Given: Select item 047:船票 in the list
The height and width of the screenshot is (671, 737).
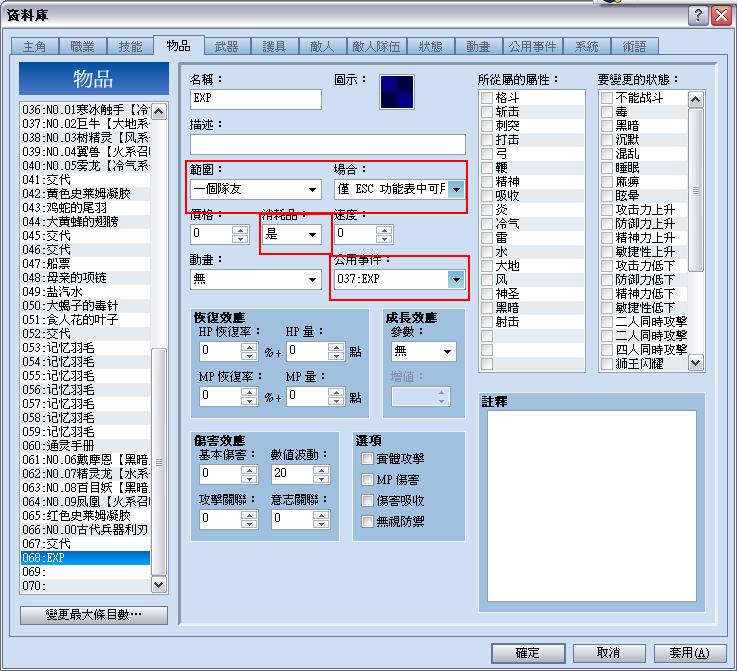Looking at the screenshot, I should 86,264.
